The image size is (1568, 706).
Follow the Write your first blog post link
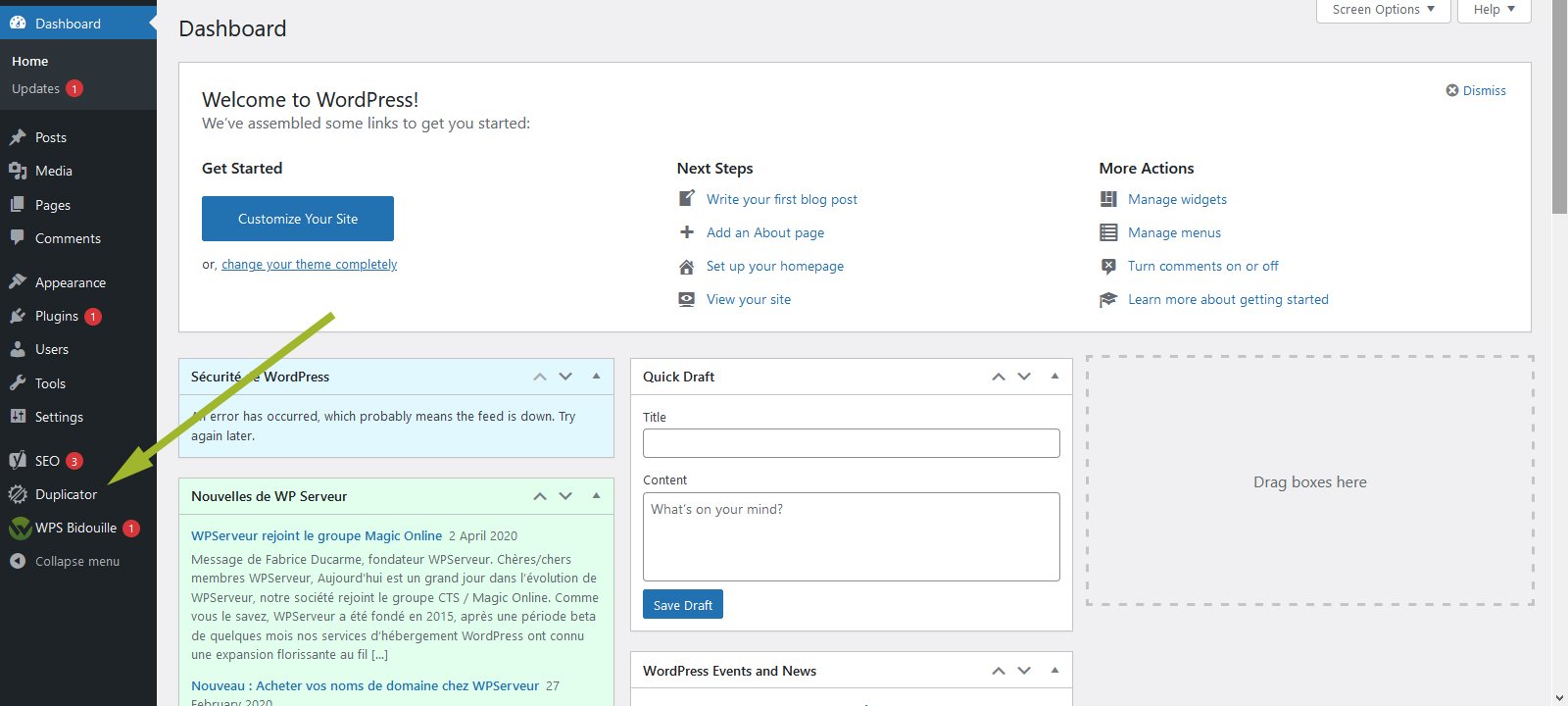coord(781,199)
